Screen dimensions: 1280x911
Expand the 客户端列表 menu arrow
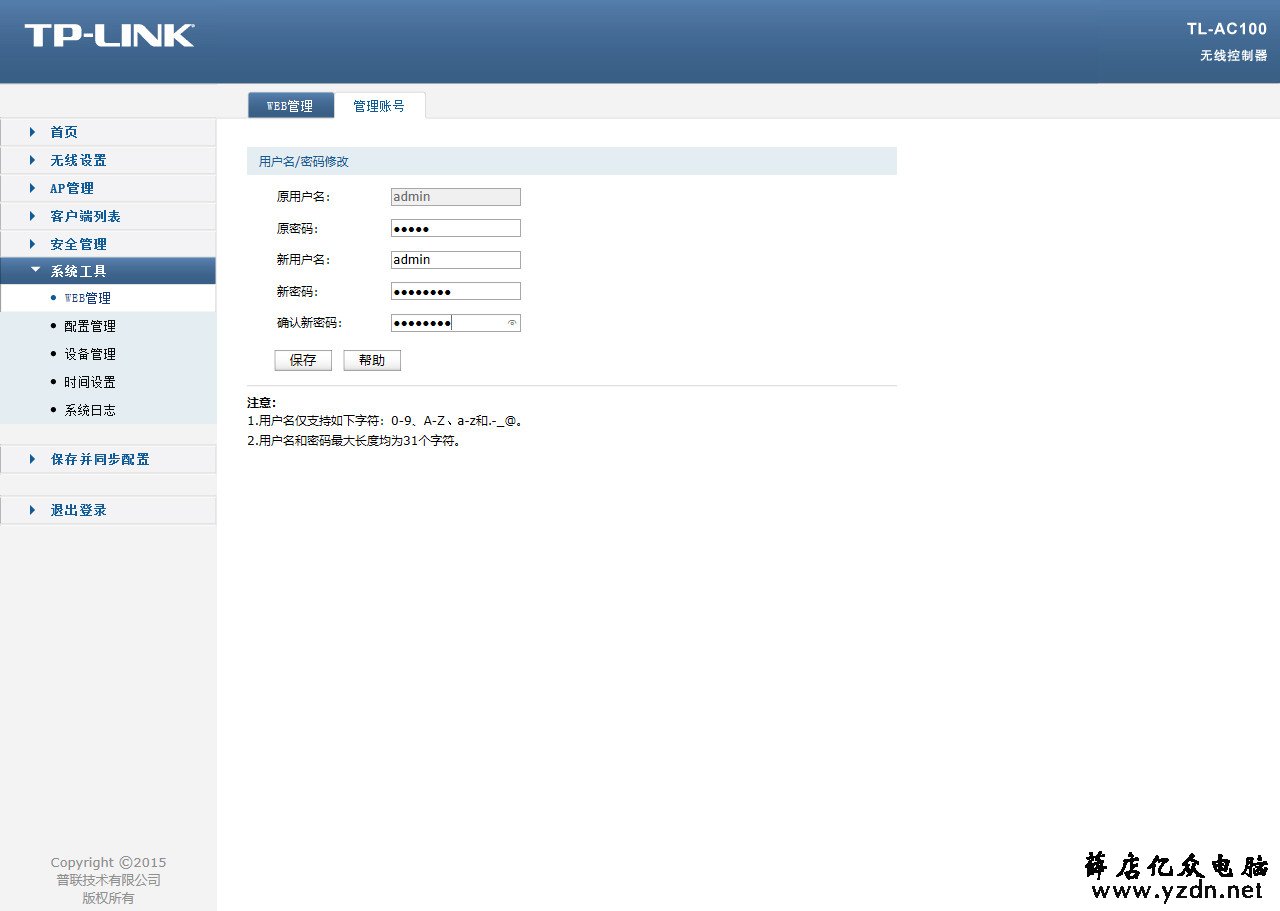pyautogui.click(x=32, y=216)
